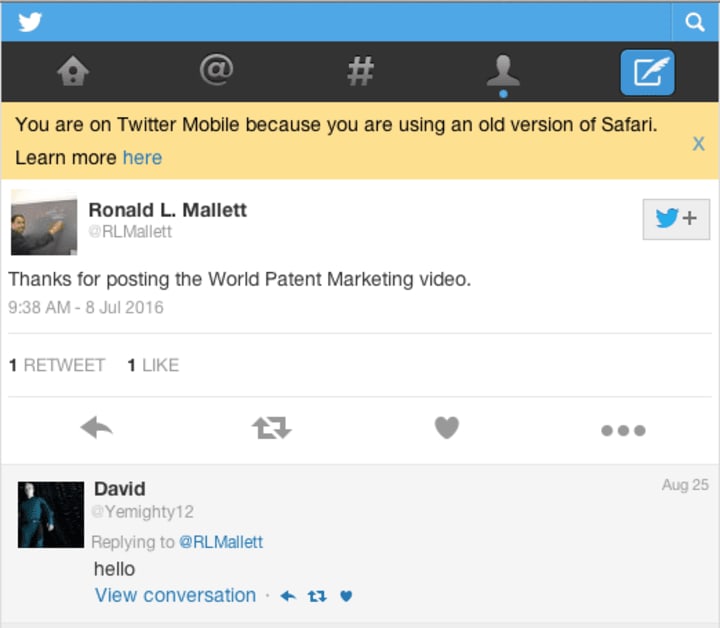This screenshot has height=628, width=720.
Task: Dismiss the old Safari notice banner
Action: coord(698,144)
